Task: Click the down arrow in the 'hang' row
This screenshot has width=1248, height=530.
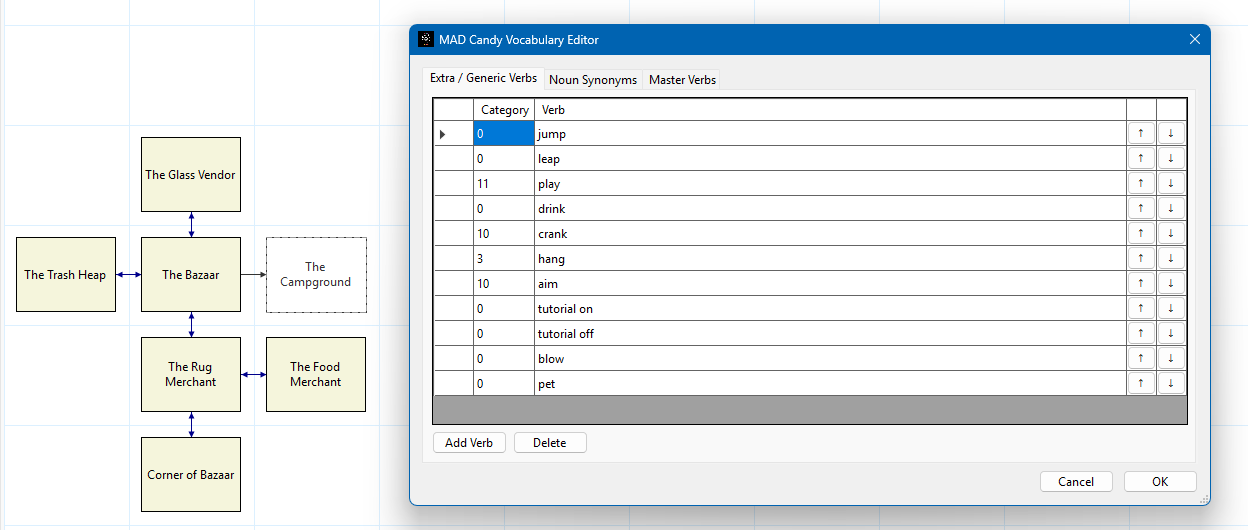Action: point(1170,259)
